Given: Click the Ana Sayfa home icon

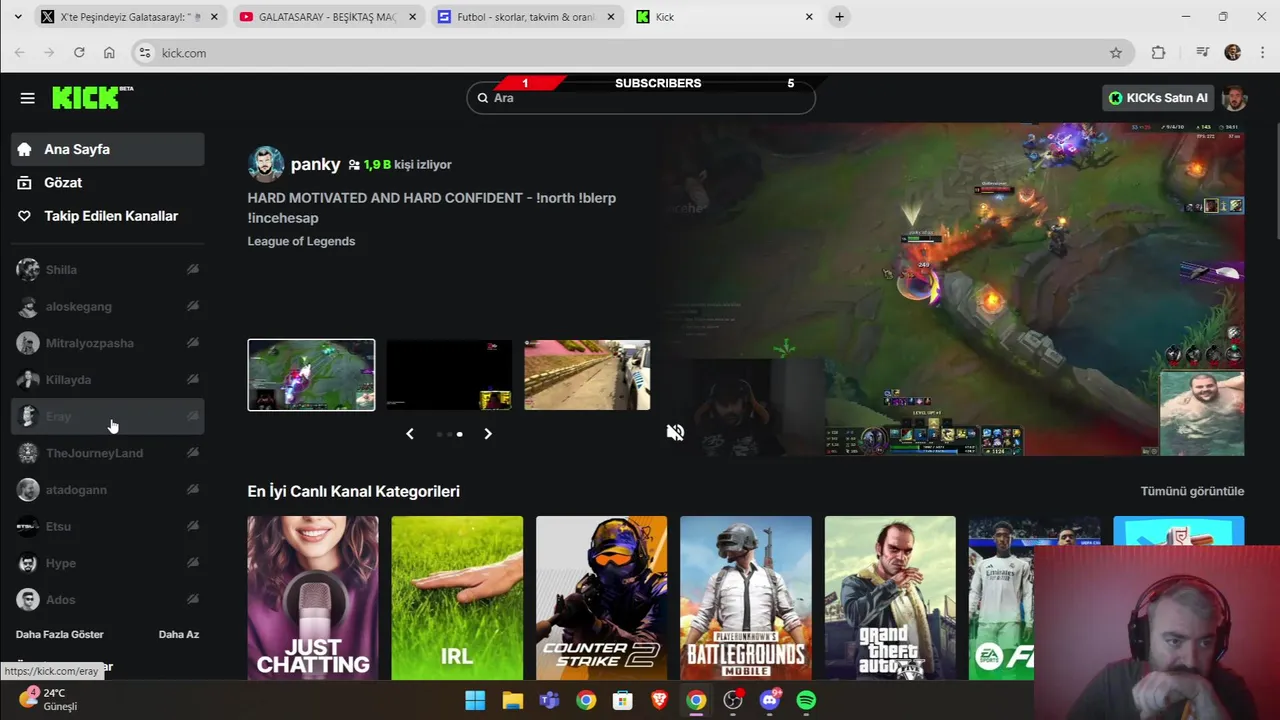Looking at the screenshot, I should [25, 149].
